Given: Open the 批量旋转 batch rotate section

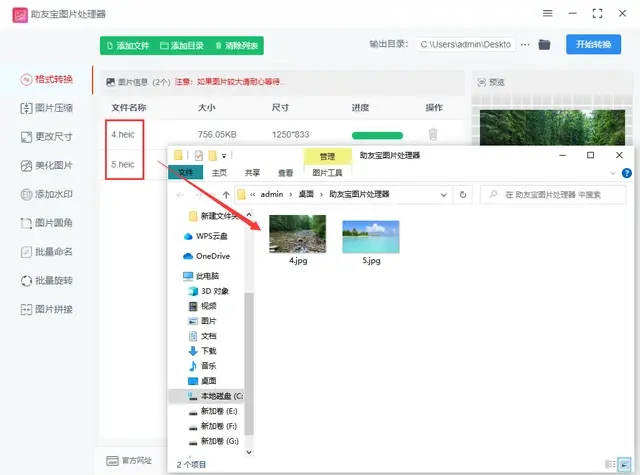Looking at the screenshot, I should [47, 281].
